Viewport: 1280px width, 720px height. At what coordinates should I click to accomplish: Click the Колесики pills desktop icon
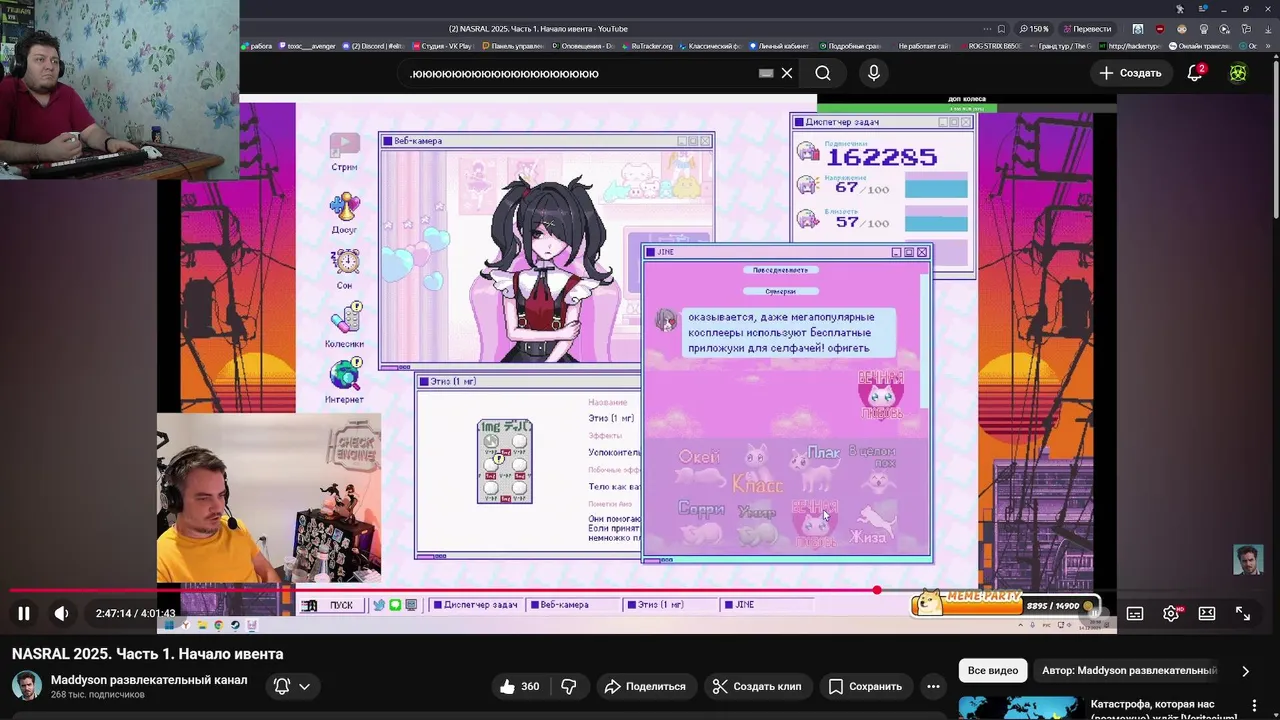[x=345, y=325]
